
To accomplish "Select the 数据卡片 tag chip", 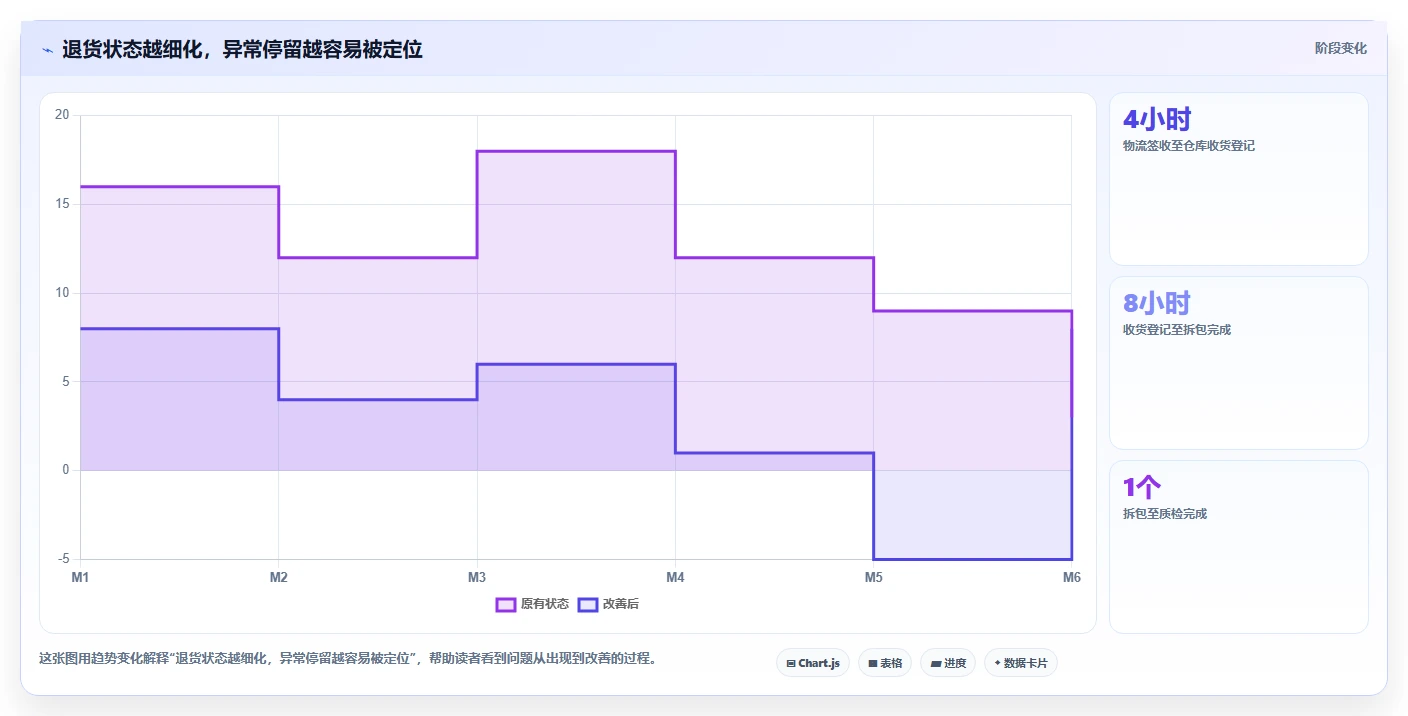I will coord(1021,663).
